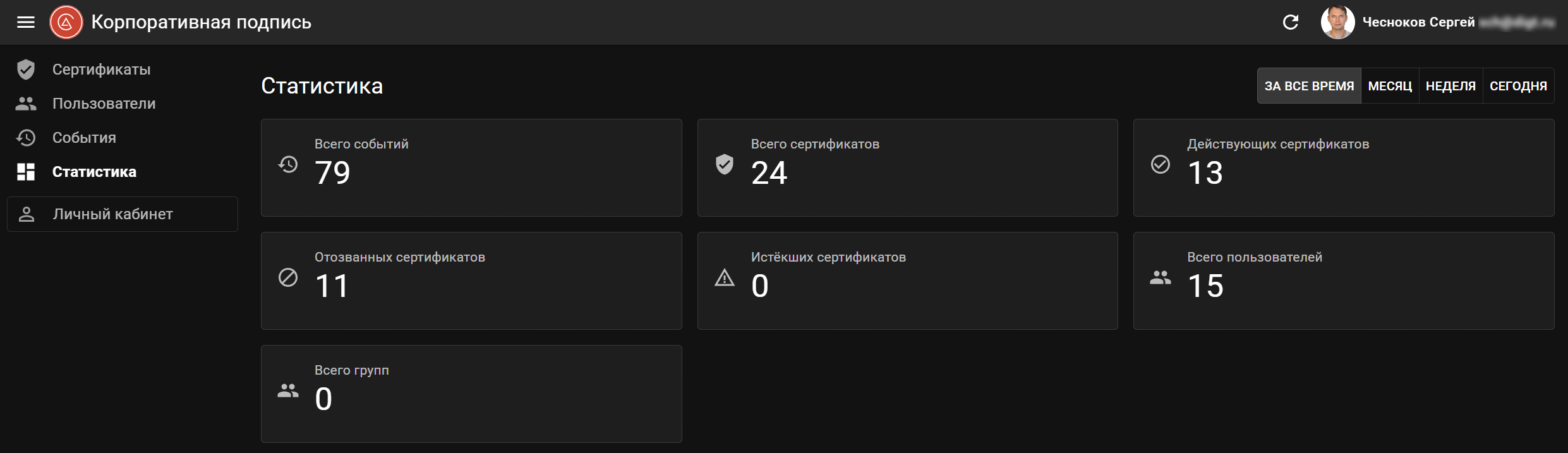Image resolution: width=1568 pixels, height=453 pixels.
Task: Click the Всего событий history icon
Action: (288, 165)
